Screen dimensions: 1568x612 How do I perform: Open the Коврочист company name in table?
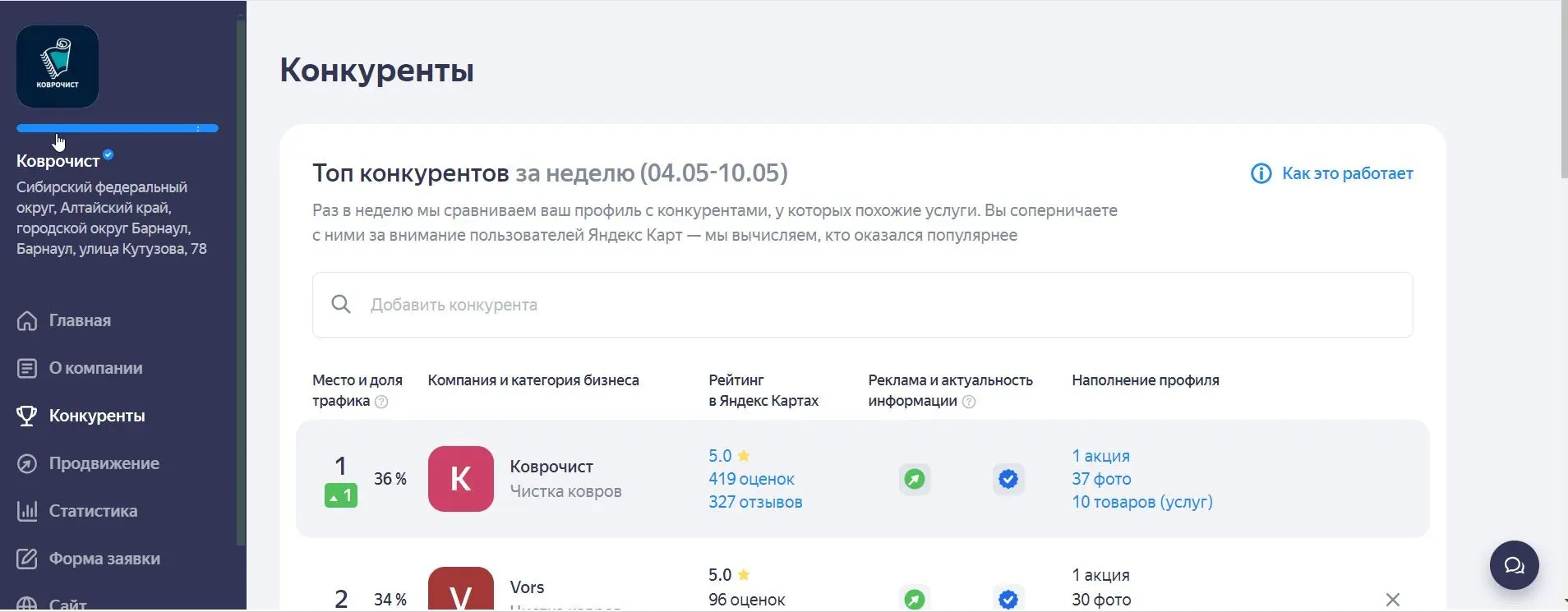click(x=551, y=467)
